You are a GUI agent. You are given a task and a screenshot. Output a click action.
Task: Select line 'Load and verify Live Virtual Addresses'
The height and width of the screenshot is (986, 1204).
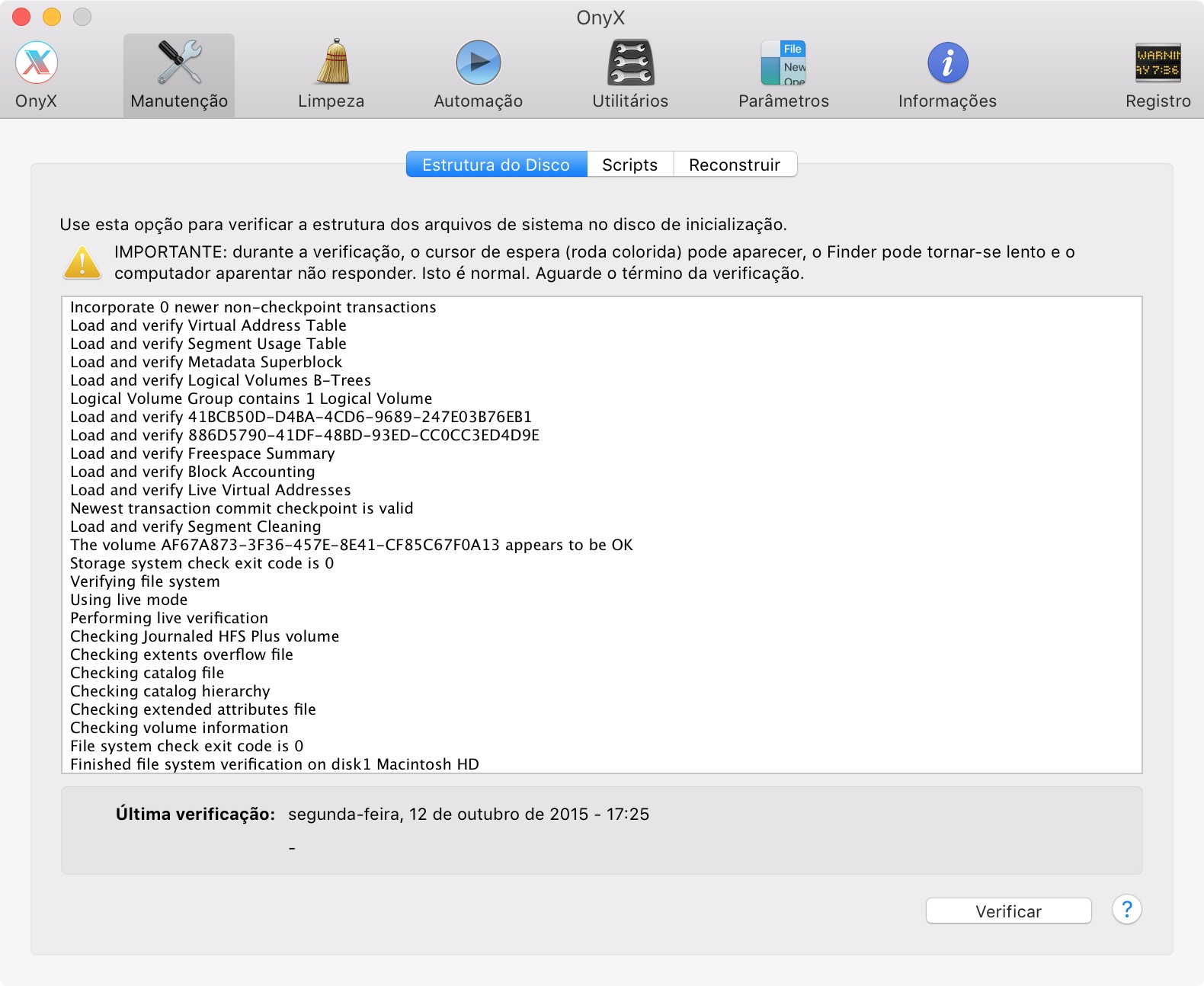pyautogui.click(x=210, y=490)
